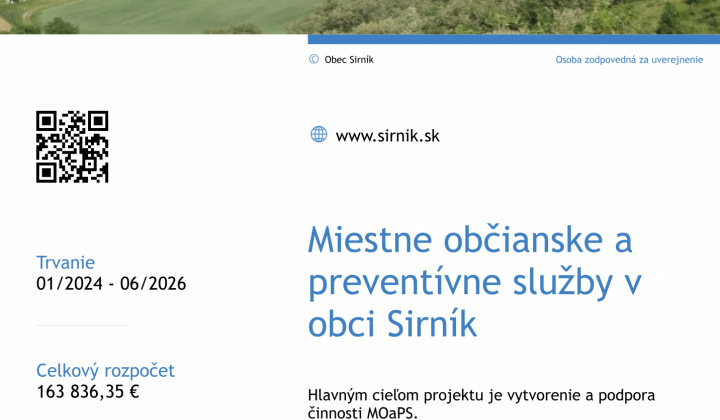Image resolution: width=720 pixels, height=420 pixels.
Task: Visit the www.sirnik.sk website link
Action: point(387,136)
